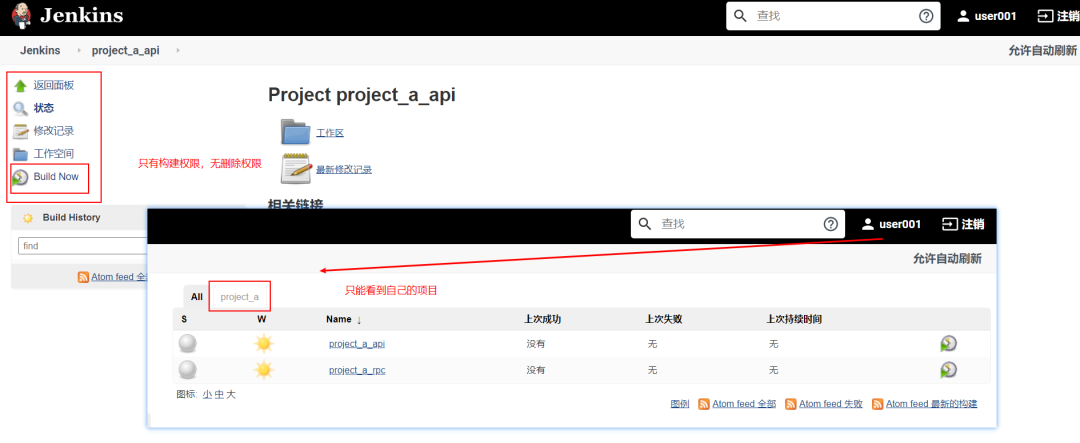The height and width of the screenshot is (443, 1080).
Task: Open user001 profile in top header
Action: click(x=987, y=16)
